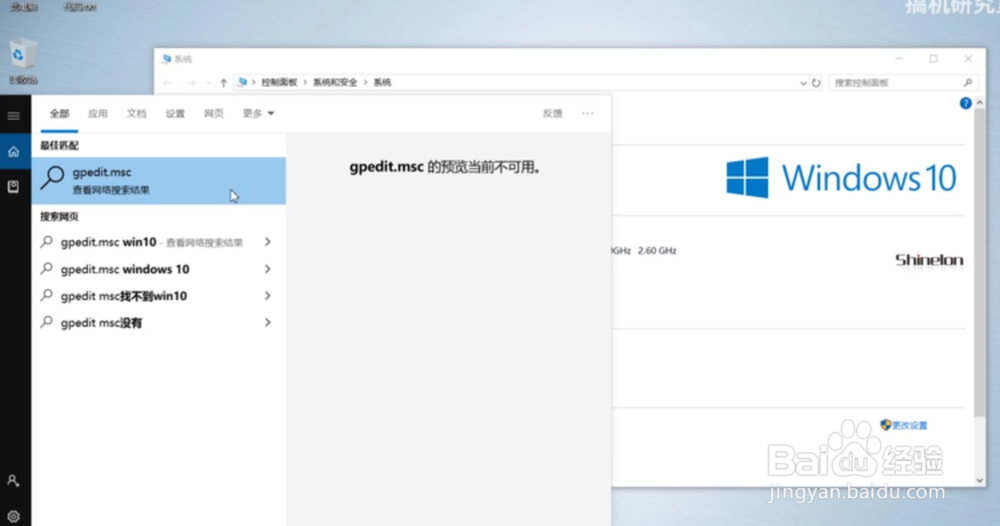The image size is (1000, 526).
Task: Click the scroll-down arrow in System window
Action: pos(980,481)
